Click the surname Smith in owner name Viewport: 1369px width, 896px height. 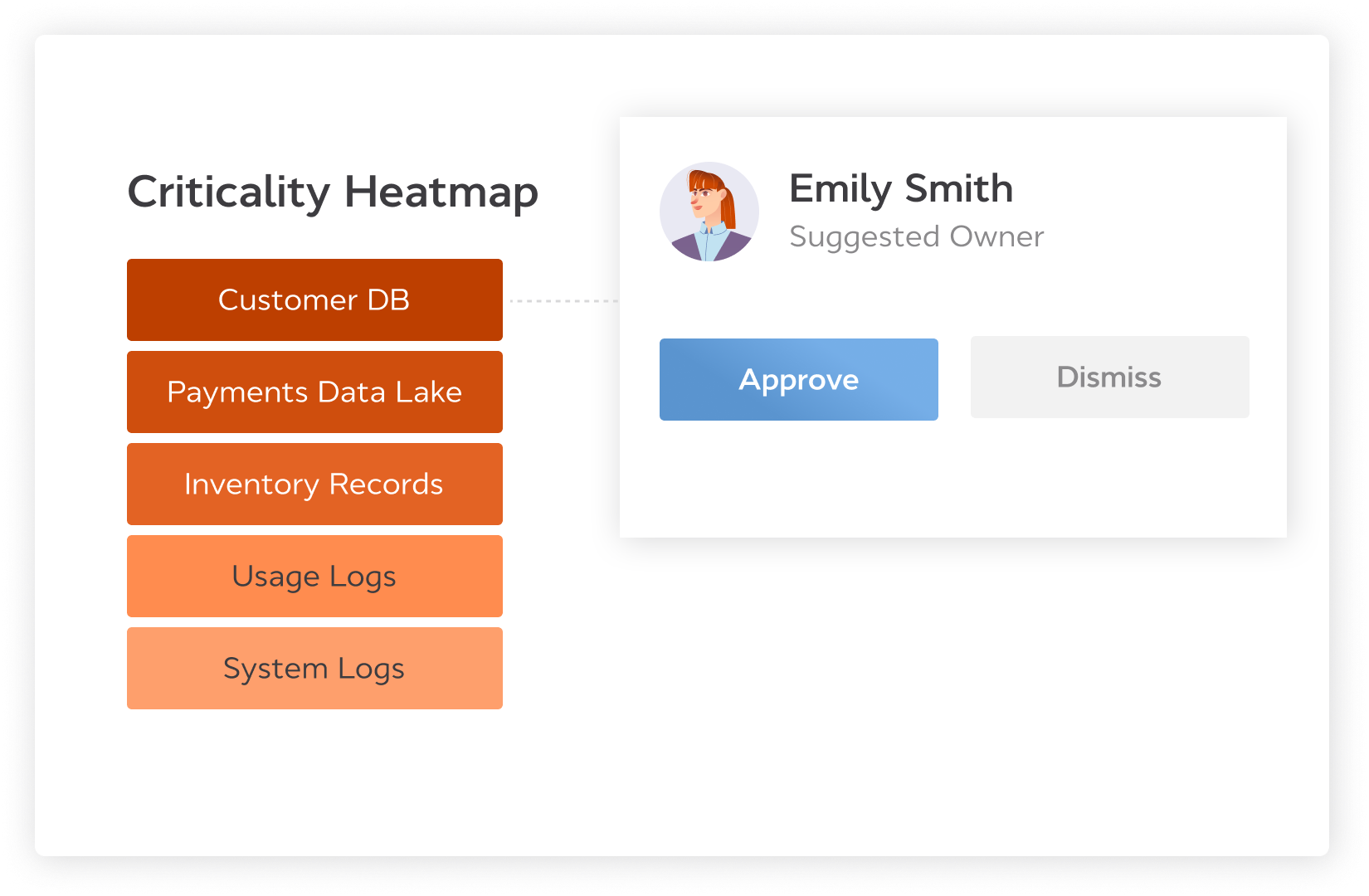958,188
